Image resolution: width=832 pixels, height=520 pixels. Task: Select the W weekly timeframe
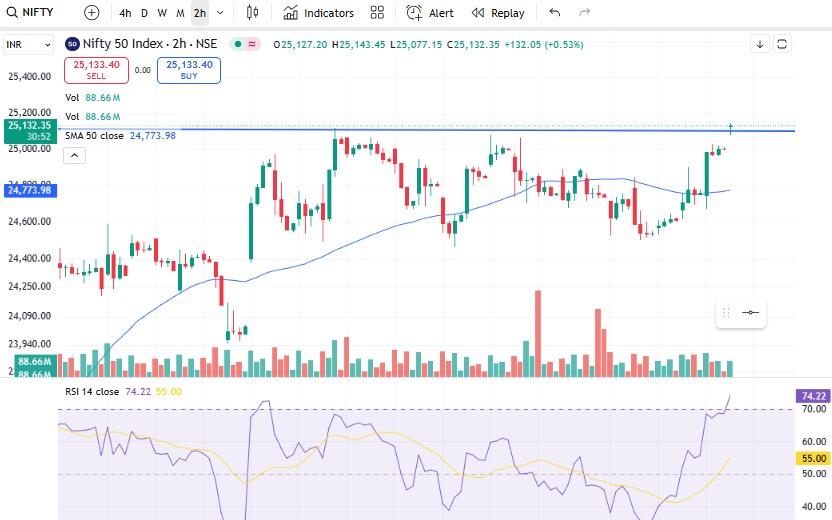pyautogui.click(x=162, y=13)
